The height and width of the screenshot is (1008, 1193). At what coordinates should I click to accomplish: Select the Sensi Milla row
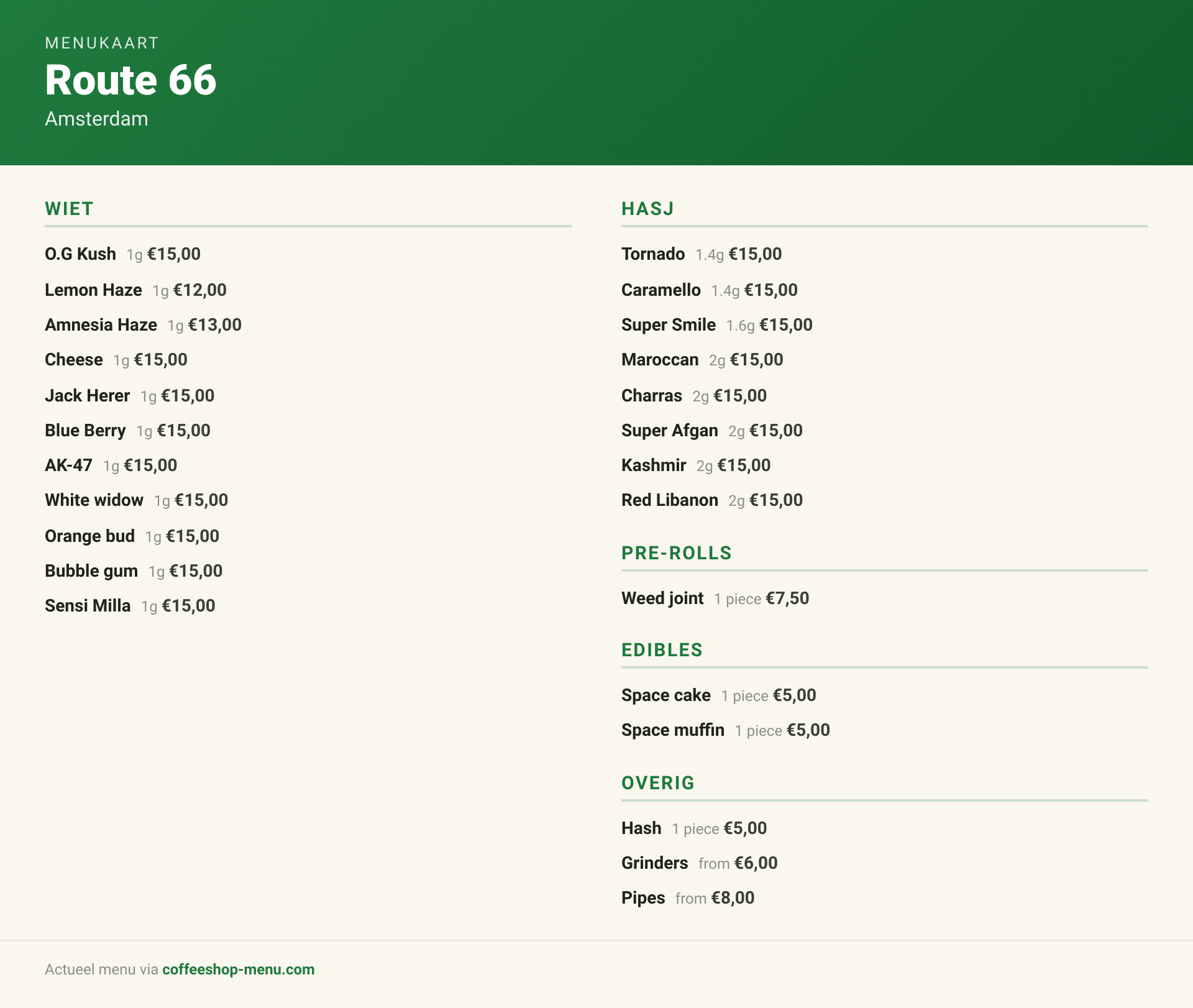(130, 606)
